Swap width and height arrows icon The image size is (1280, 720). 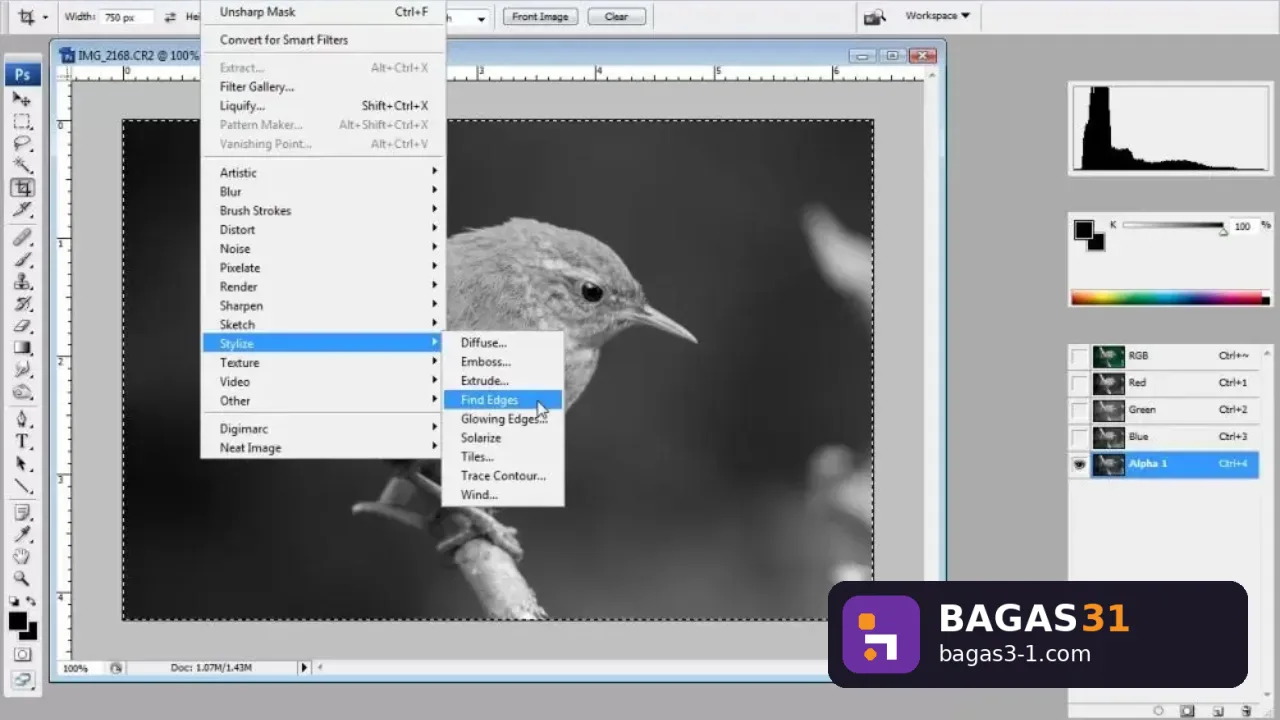pyautogui.click(x=170, y=17)
